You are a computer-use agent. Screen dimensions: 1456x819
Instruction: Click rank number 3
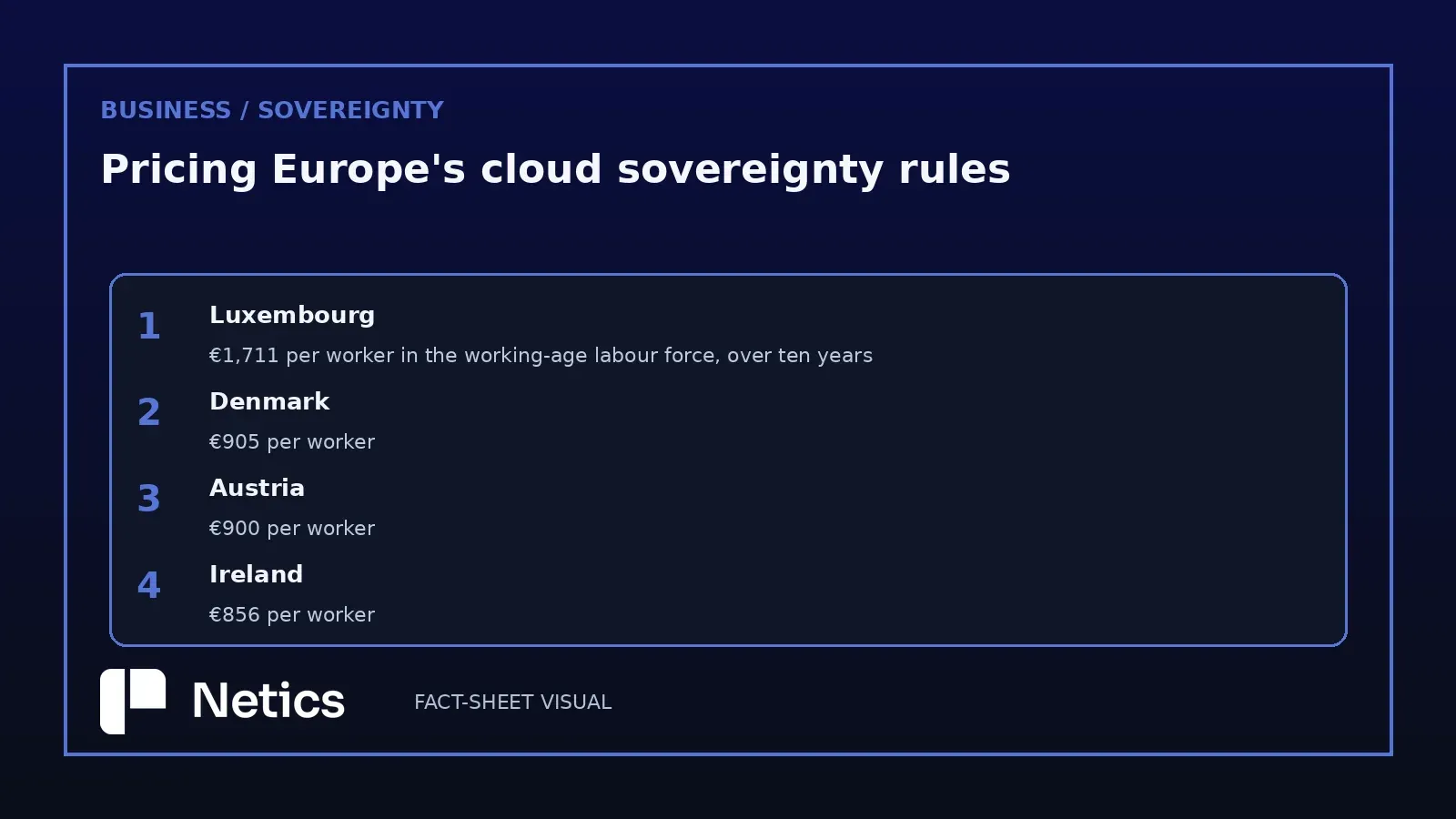coord(149,500)
